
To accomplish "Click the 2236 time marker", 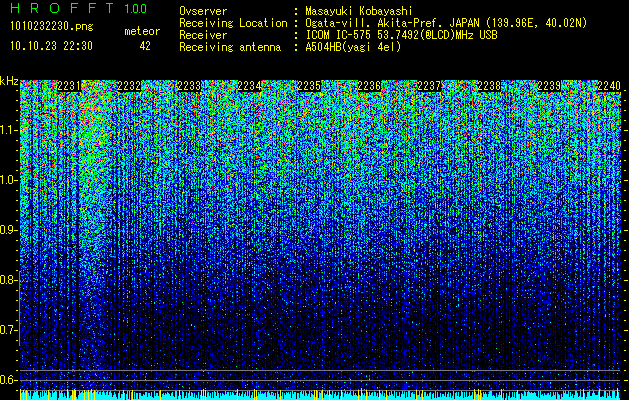I will (369, 86).
